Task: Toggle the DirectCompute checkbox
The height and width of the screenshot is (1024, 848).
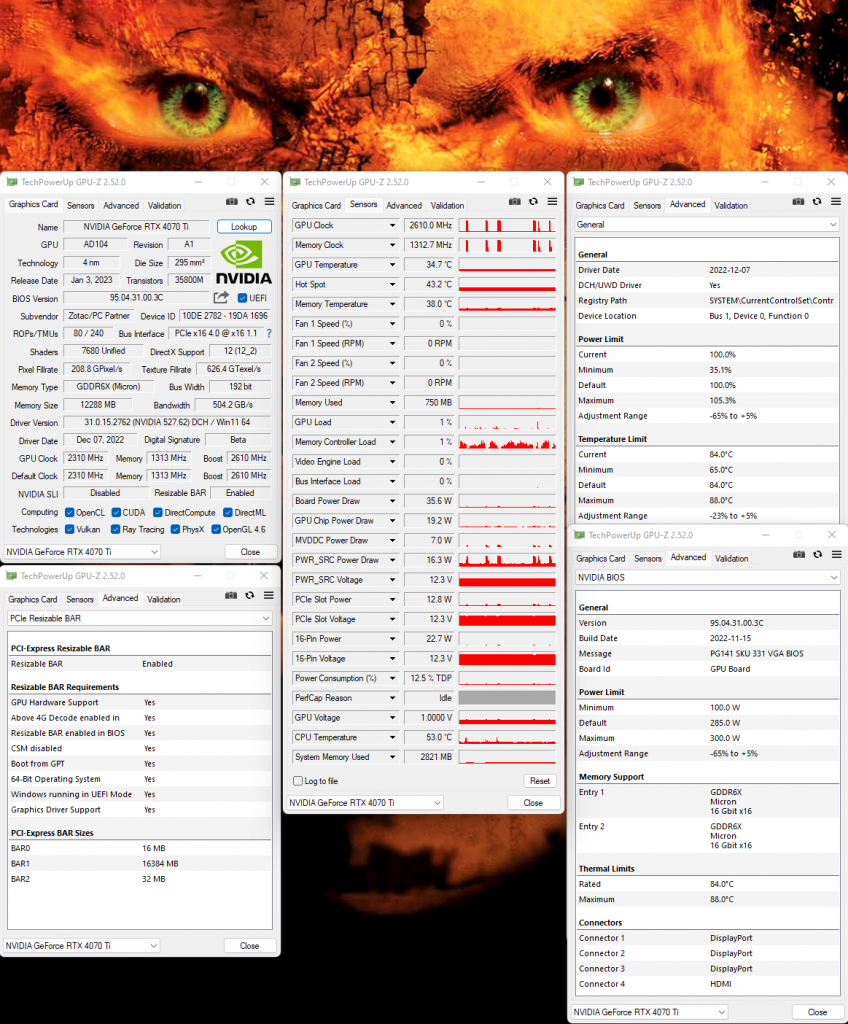Action: coord(157,513)
